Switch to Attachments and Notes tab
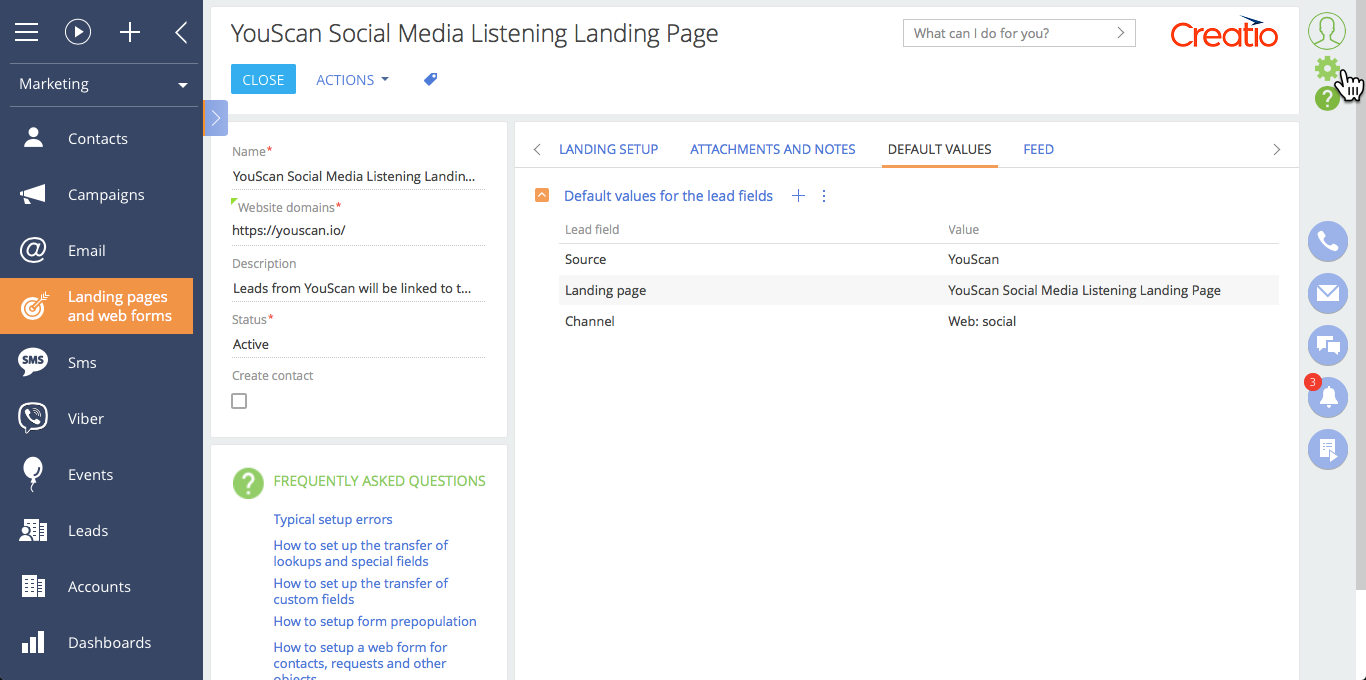 click(x=773, y=149)
